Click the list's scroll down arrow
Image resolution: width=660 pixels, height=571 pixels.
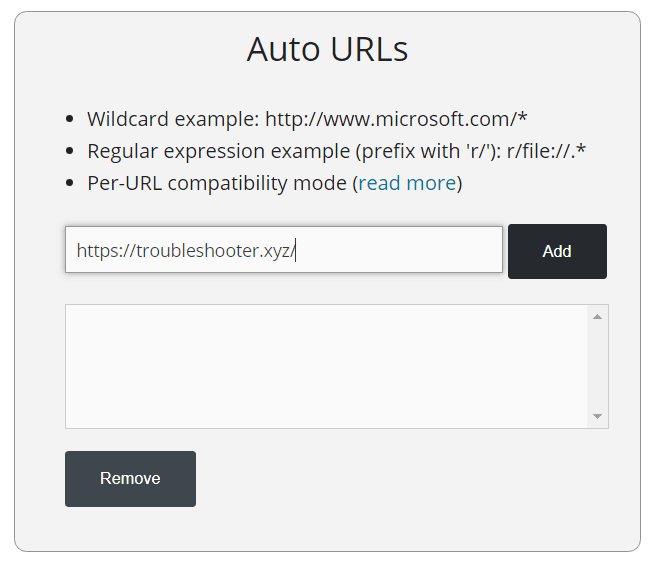597,416
